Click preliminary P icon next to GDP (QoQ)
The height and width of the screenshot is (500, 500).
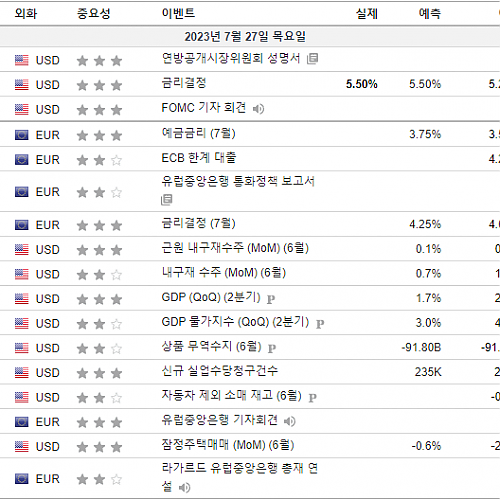(271, 299)
